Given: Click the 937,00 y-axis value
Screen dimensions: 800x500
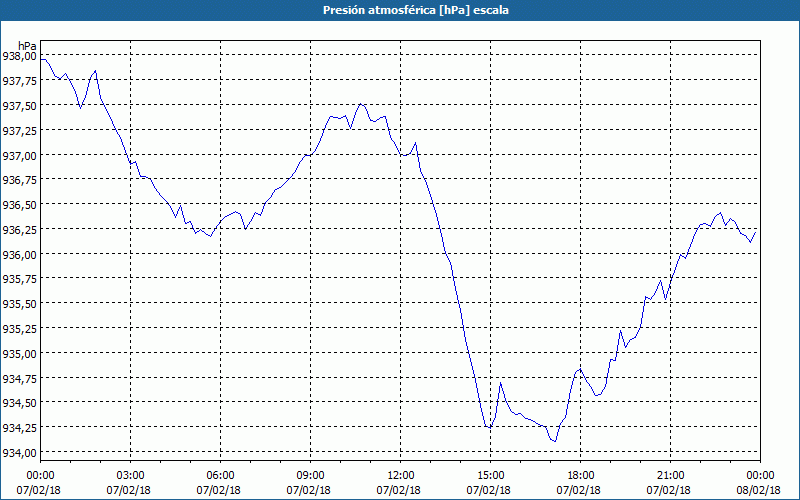Looking at the screenshot, I should [x=18, y=155].
